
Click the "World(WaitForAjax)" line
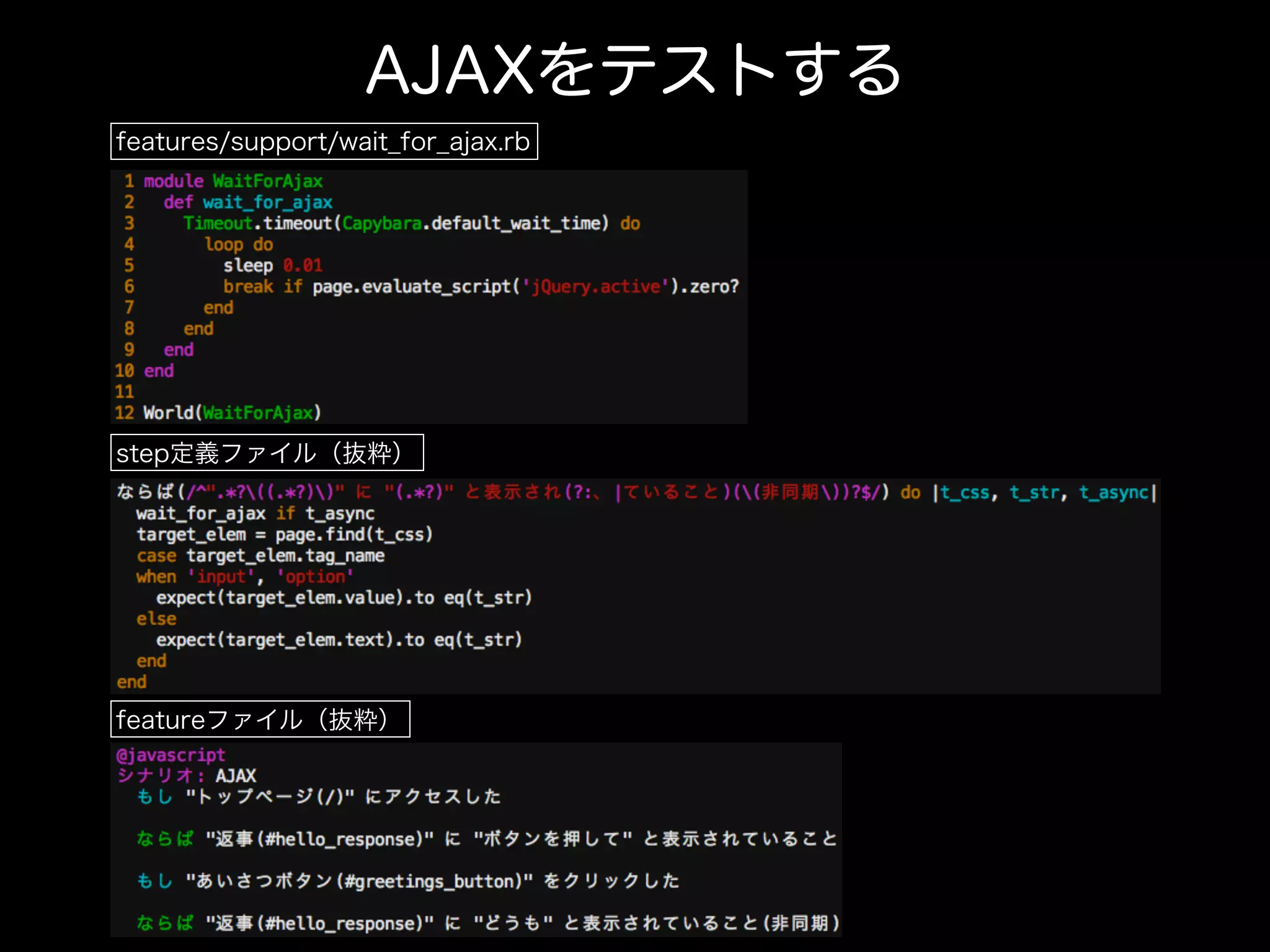coord(233,413)
